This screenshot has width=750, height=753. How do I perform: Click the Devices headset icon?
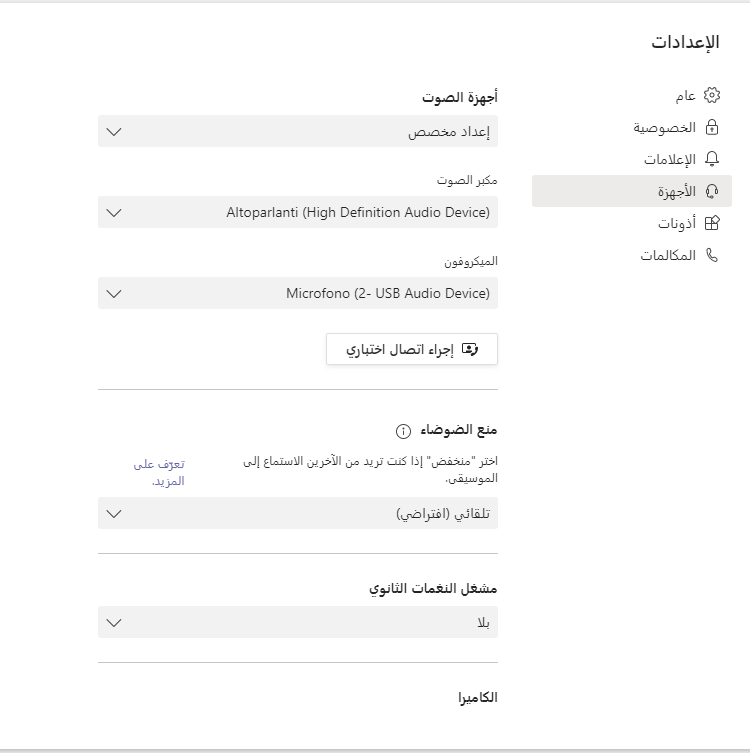point(712,192)
